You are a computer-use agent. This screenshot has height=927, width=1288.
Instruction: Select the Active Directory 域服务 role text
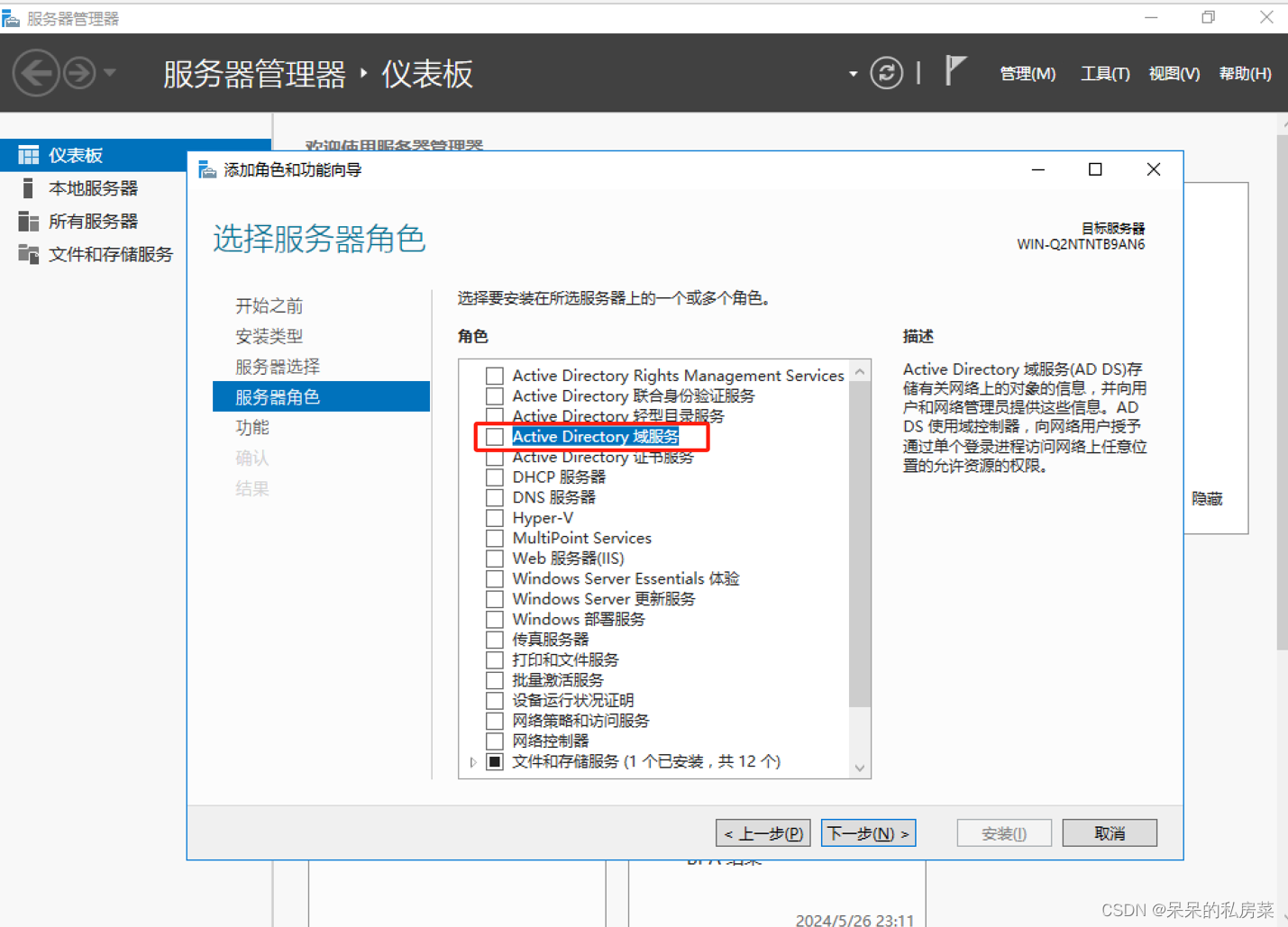[596, 437]
